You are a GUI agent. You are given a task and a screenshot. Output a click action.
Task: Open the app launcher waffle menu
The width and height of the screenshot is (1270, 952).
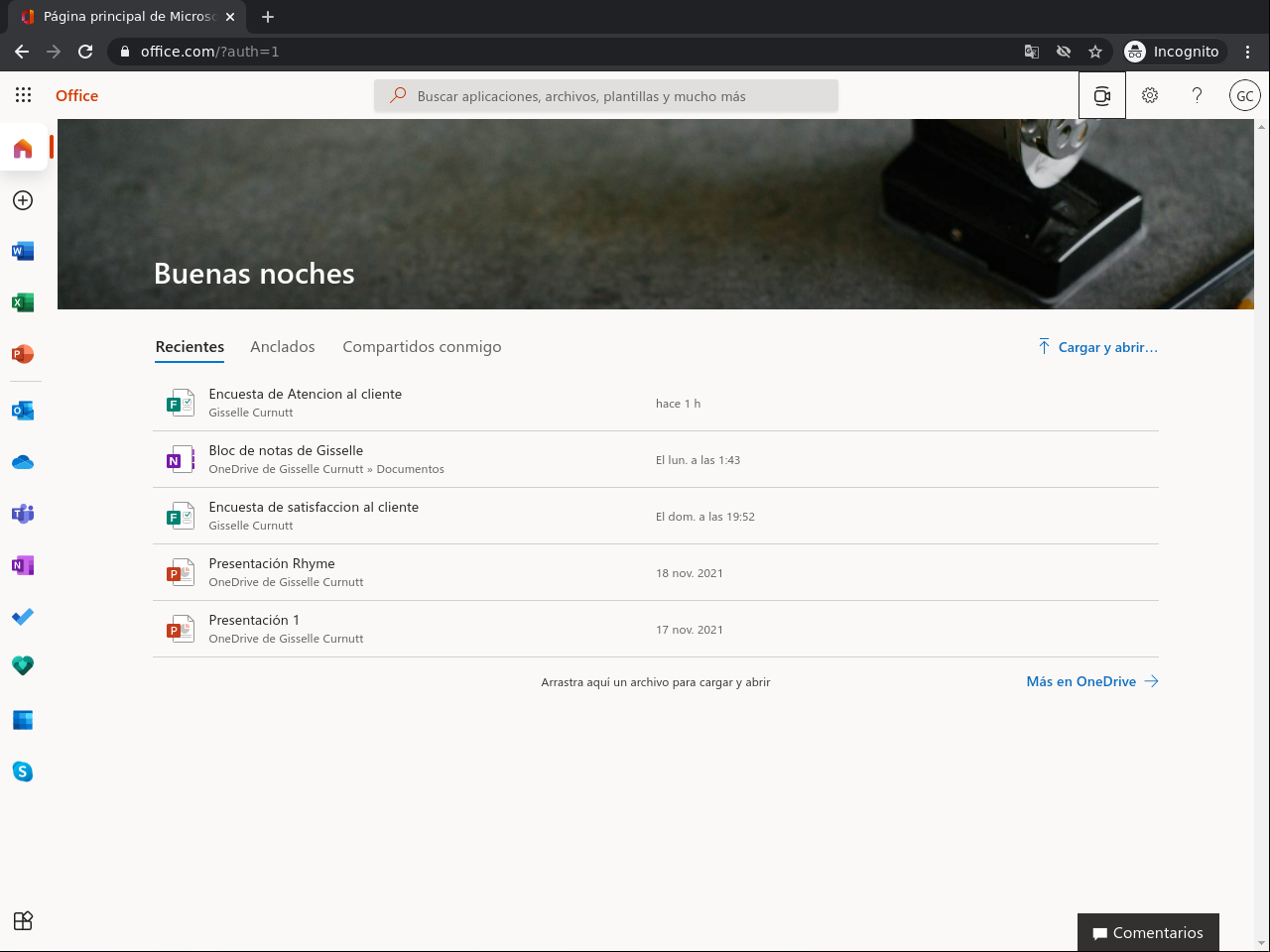pos(24,95)
